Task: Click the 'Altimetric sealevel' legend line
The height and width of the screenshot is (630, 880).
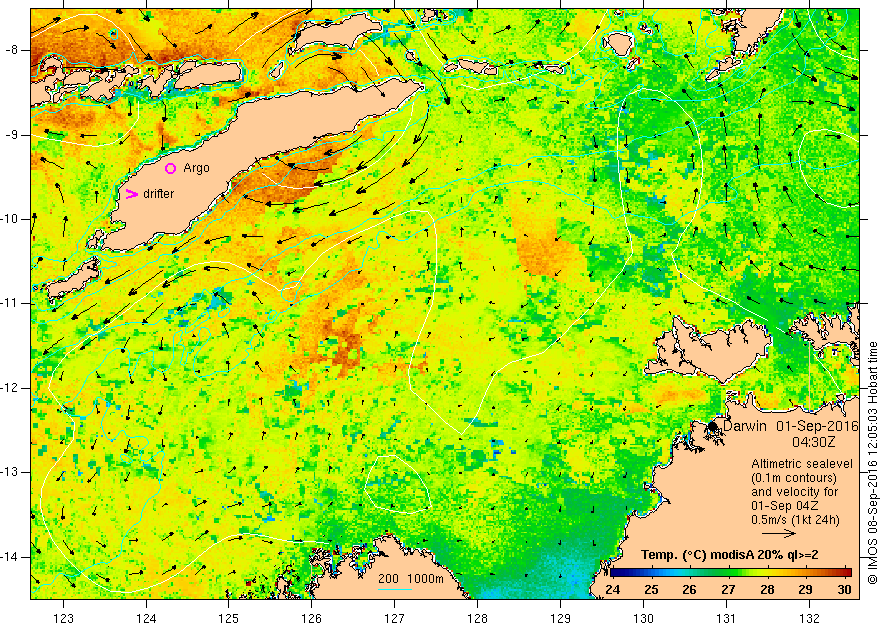Action: [x=802, y=464]
